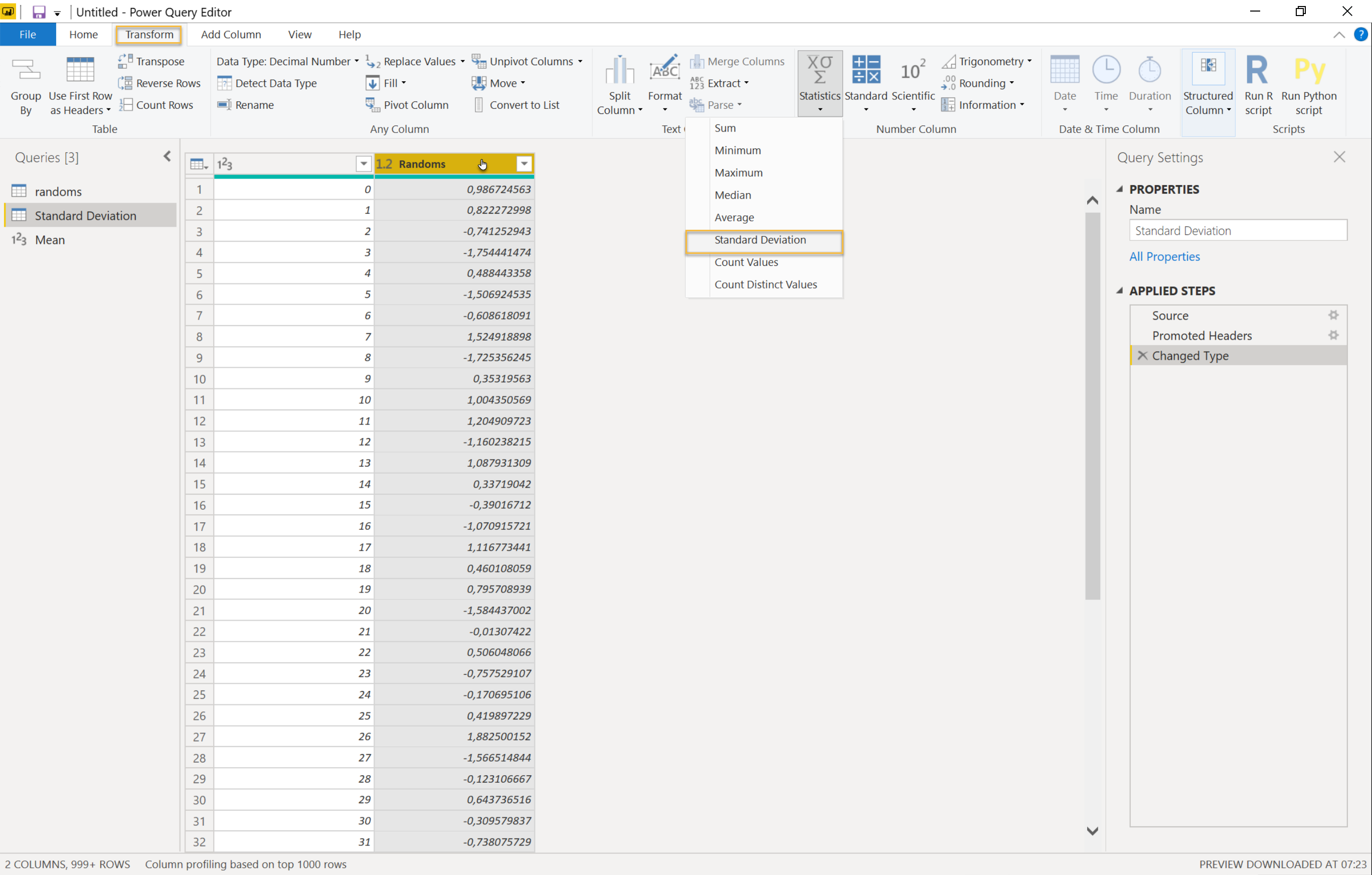
Task: Click the Transpose button
Action: pos(151,61)
